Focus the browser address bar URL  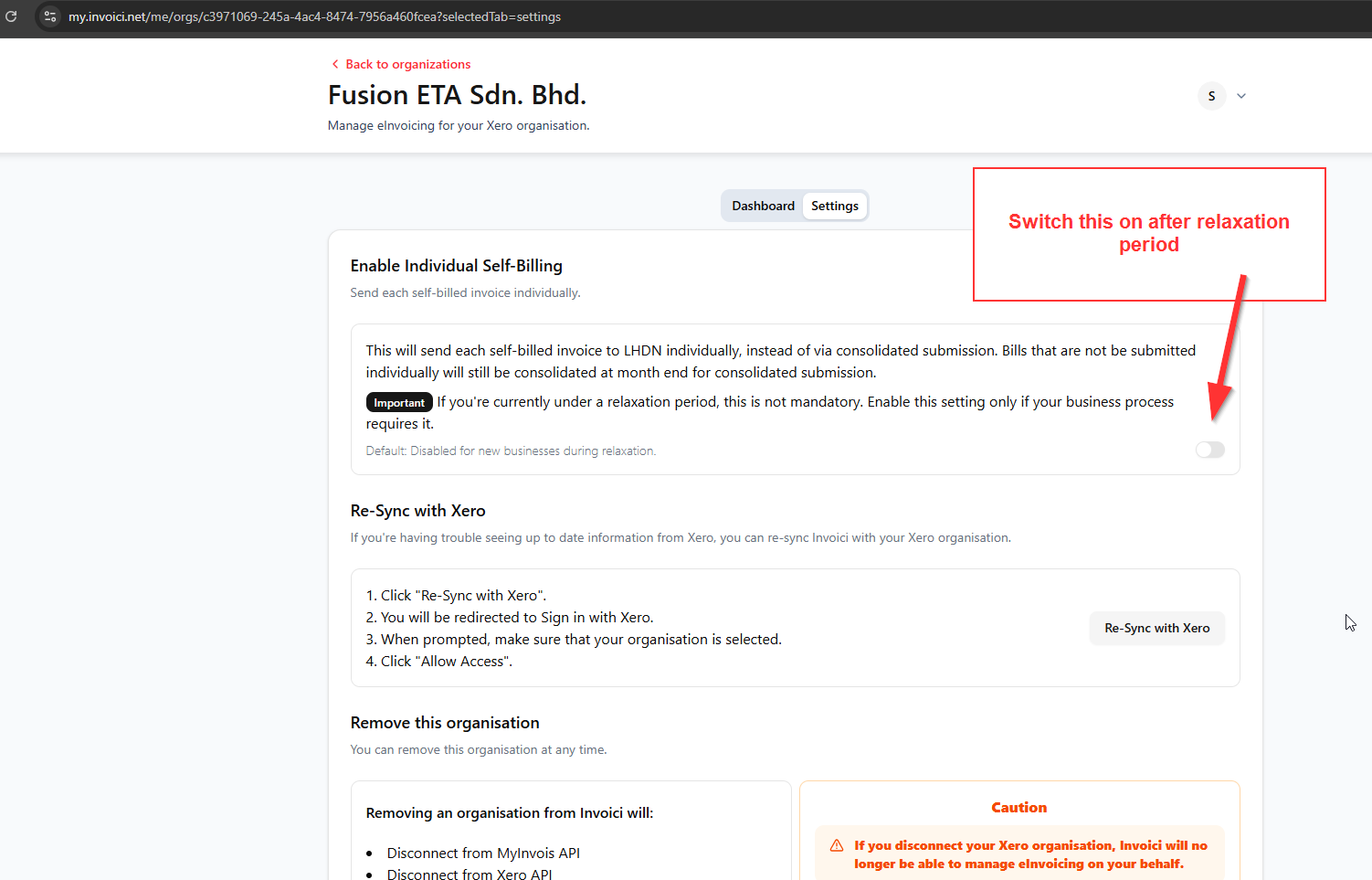(314, 16)
